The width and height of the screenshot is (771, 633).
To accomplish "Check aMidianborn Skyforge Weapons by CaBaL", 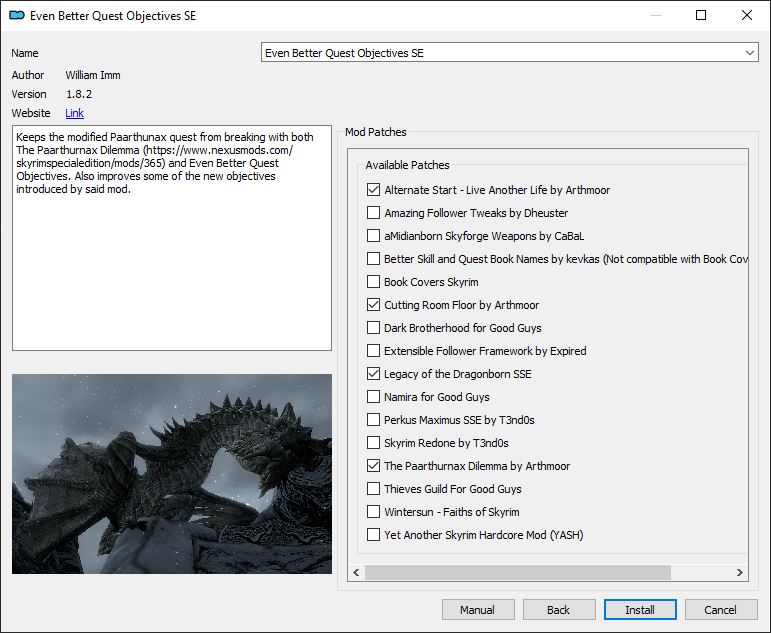I will (373, 236).
